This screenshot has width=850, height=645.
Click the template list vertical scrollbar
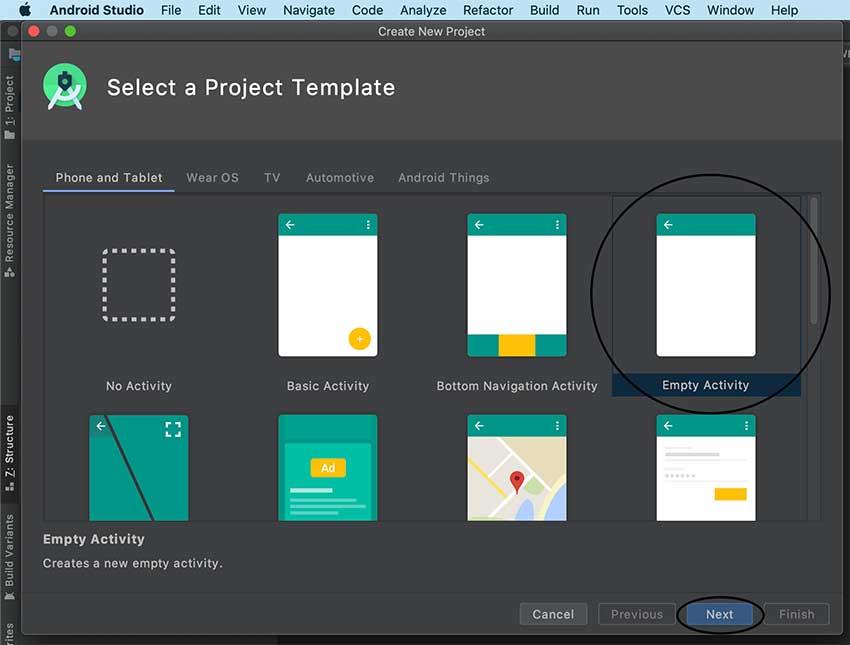point(814,262)
